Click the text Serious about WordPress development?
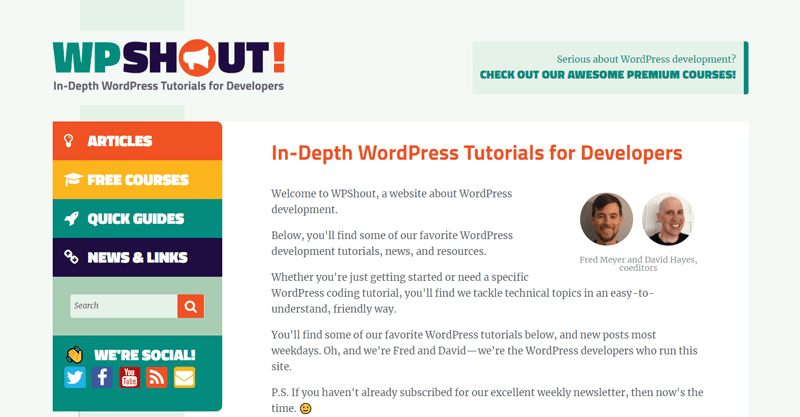 pos(646,59)
